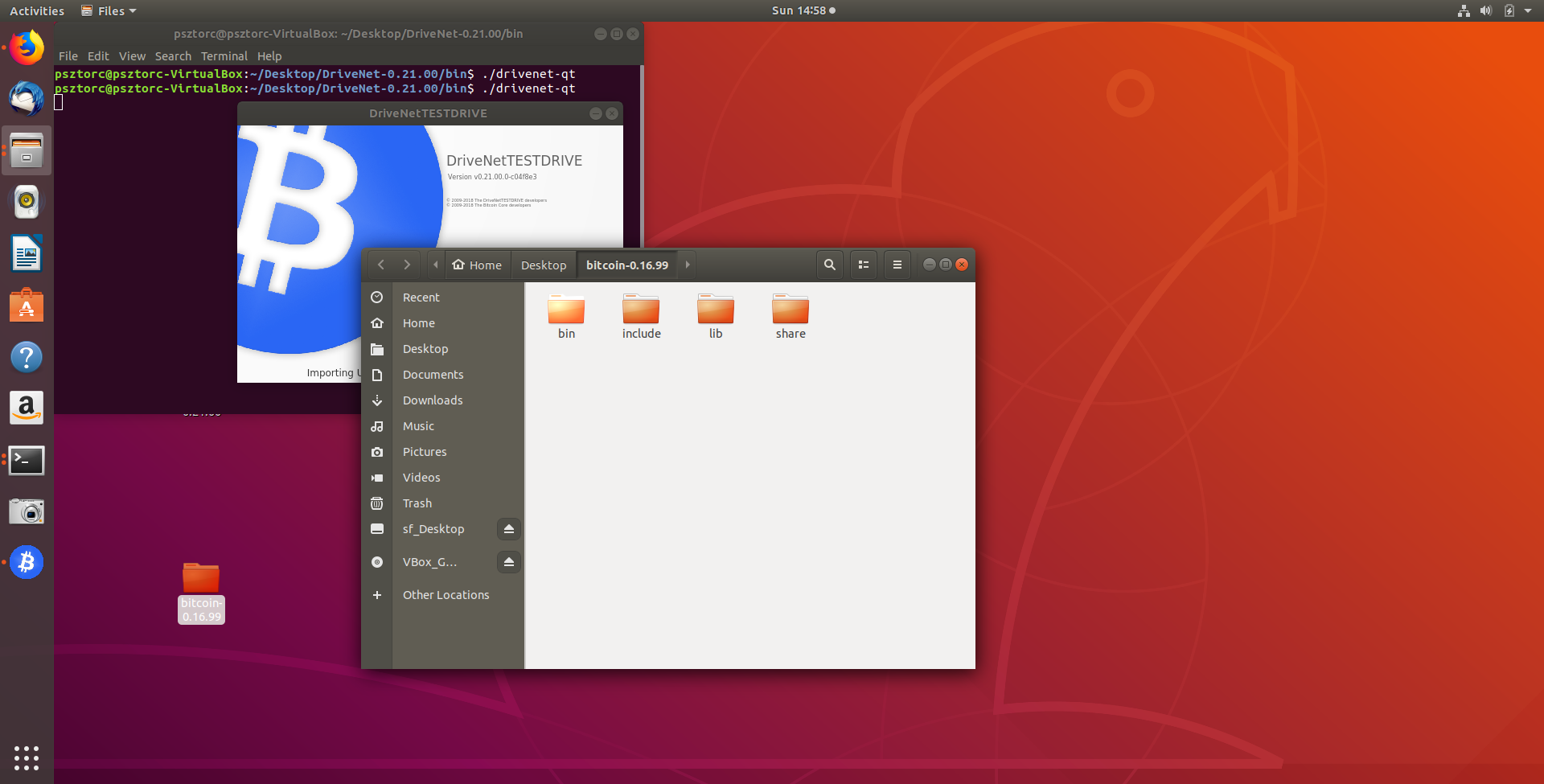
Task: Click the Home path button in Files
Action: tap(477, 265)
